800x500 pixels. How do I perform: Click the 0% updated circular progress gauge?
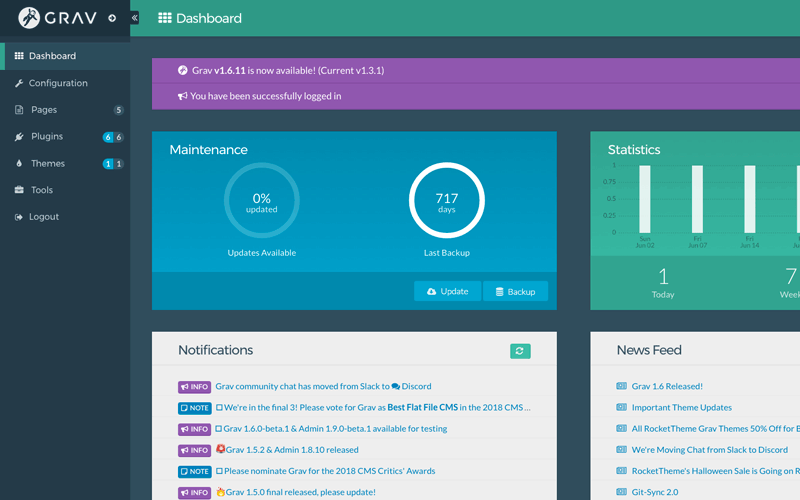(x=262, y=201)
